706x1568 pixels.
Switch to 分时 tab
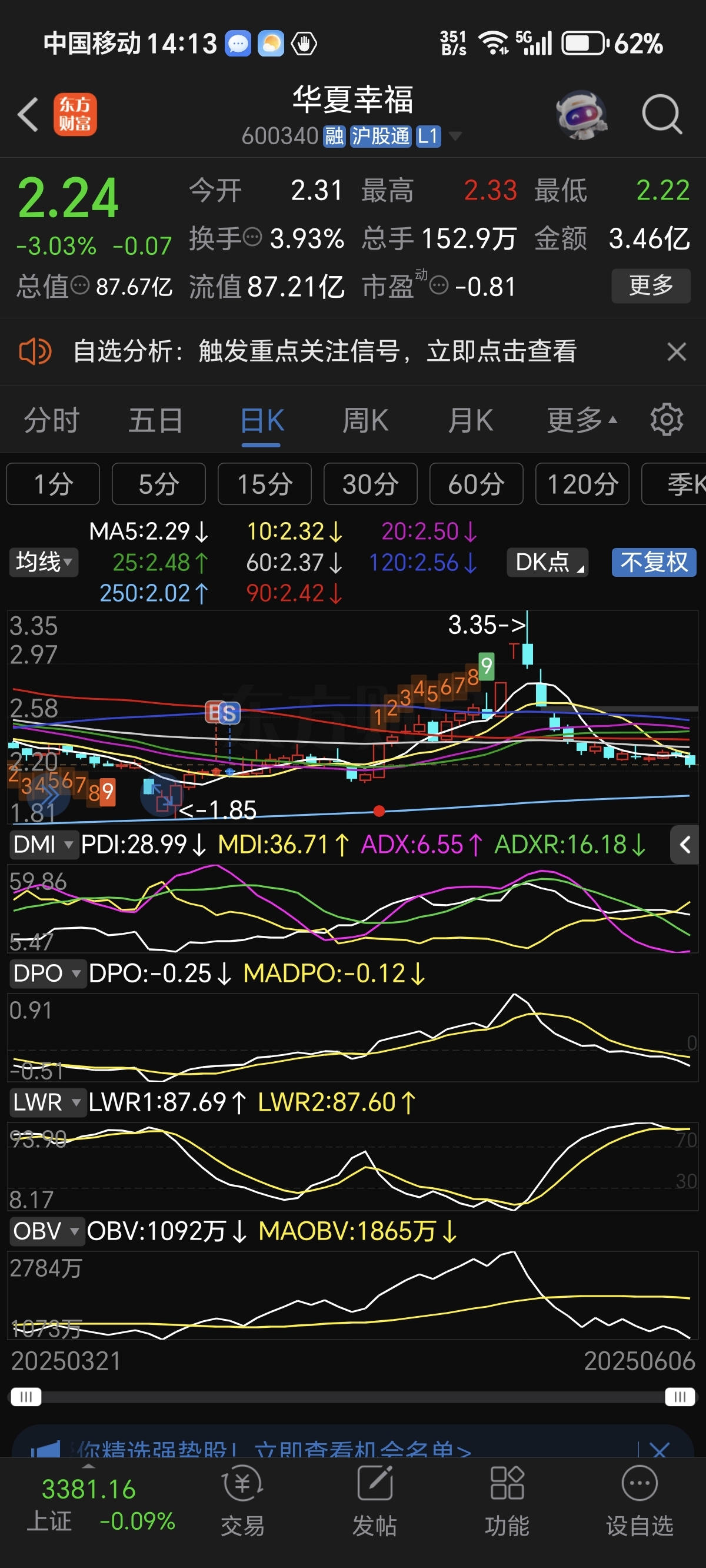[x=52, y=420]
